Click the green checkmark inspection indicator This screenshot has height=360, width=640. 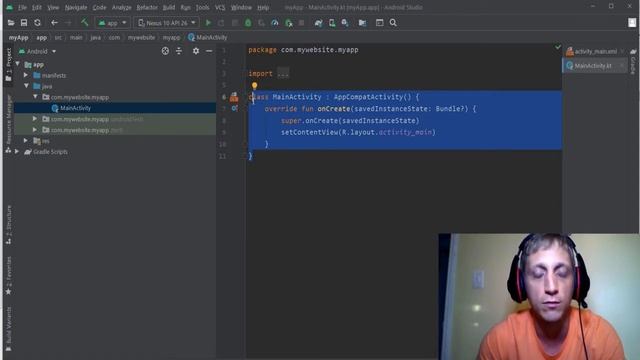click(x=558, y=47)
